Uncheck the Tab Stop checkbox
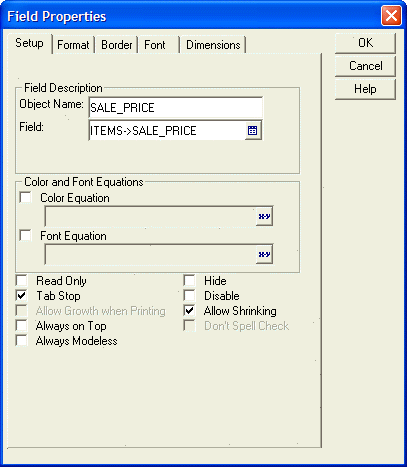The height and width of the screenshot is (467, 407). click(22, 296)
